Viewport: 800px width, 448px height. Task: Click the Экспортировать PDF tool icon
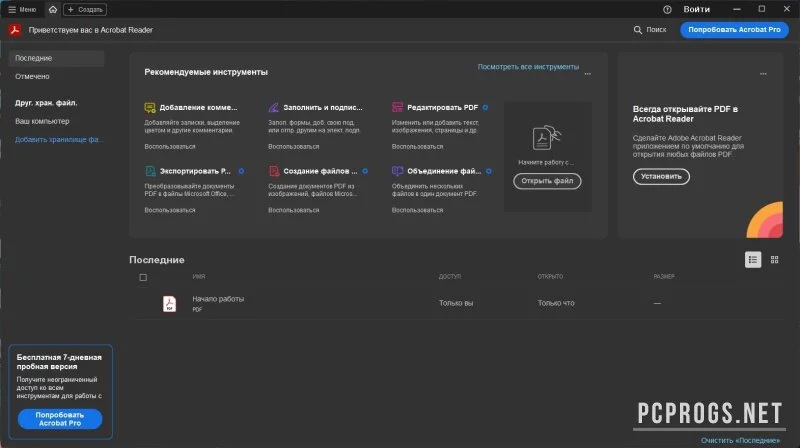(150, 171)
